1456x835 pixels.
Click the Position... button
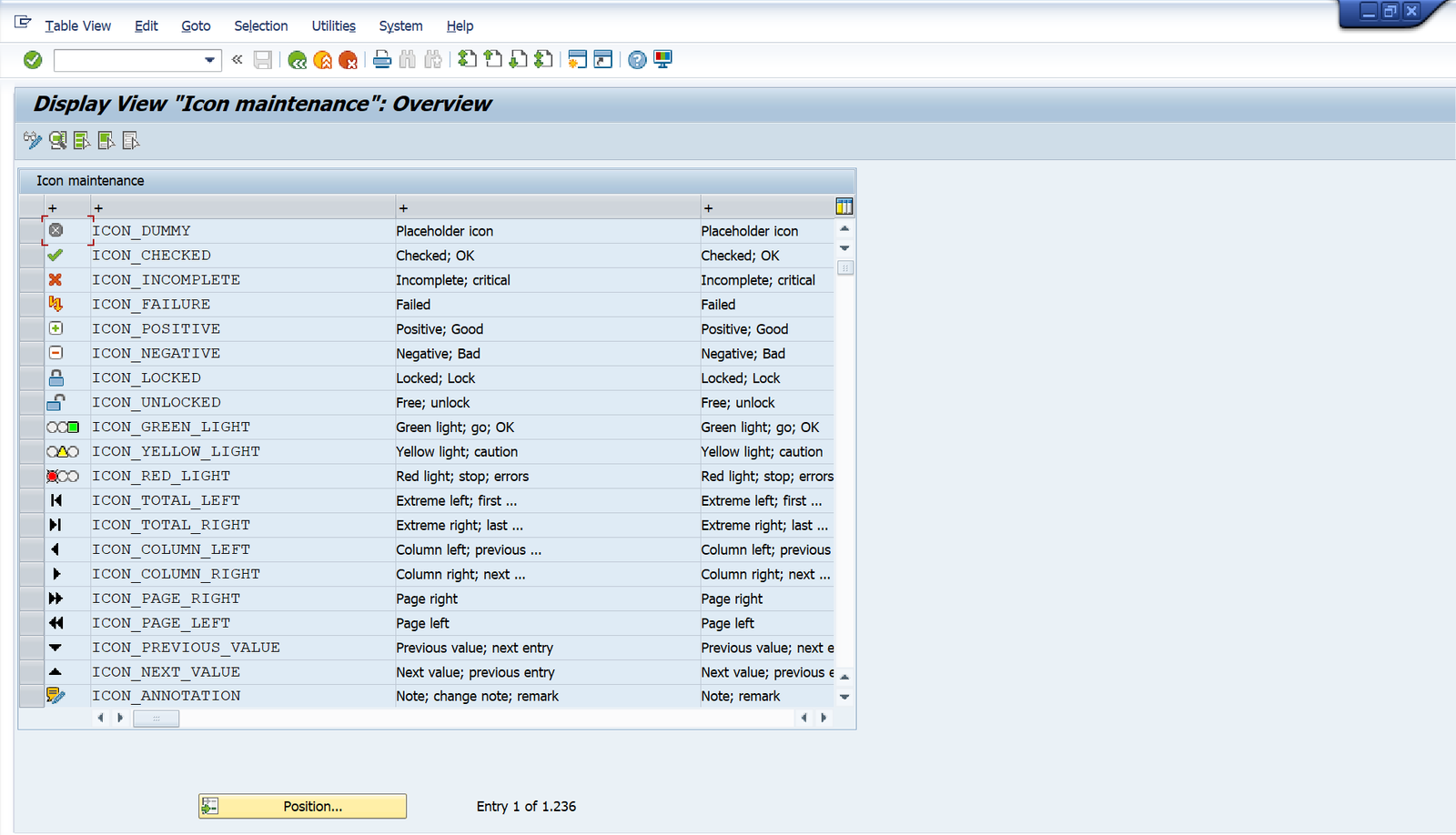(303, 806)
